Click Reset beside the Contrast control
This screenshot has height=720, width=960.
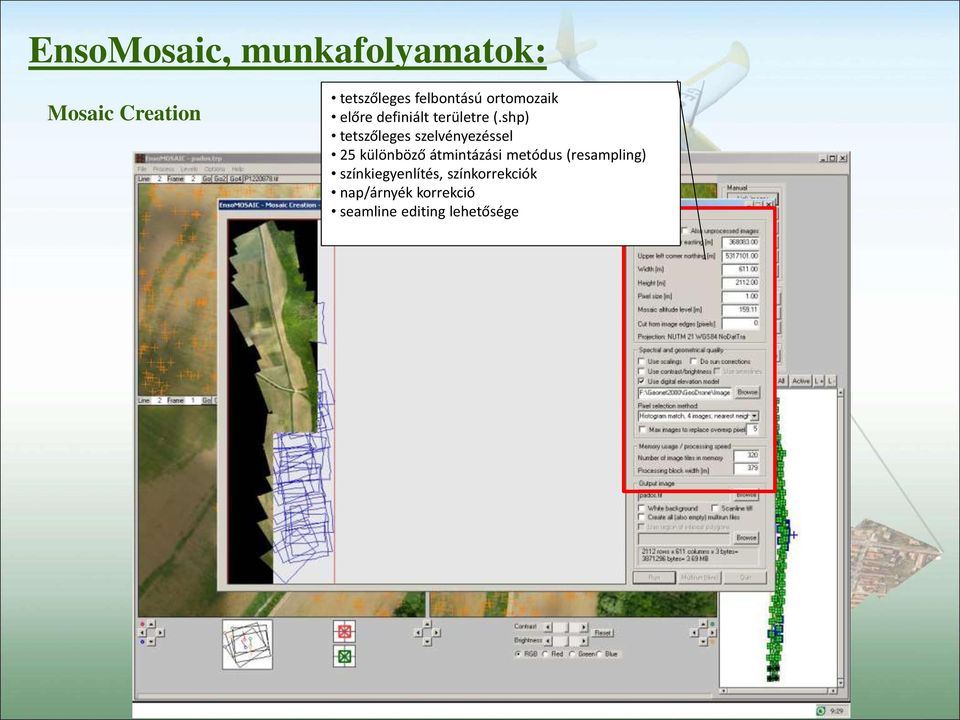[x=602, y=632]
